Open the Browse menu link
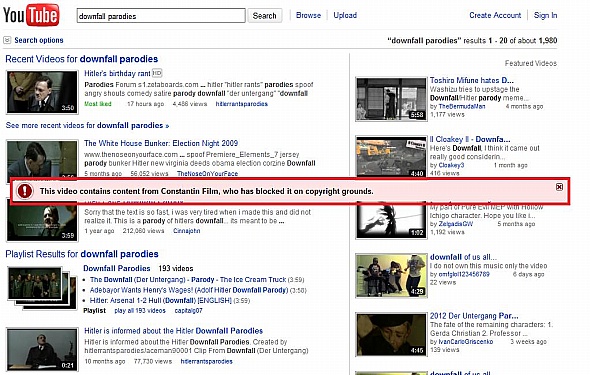Viewport: 590px width, 375px height. [x=308, y=15]
